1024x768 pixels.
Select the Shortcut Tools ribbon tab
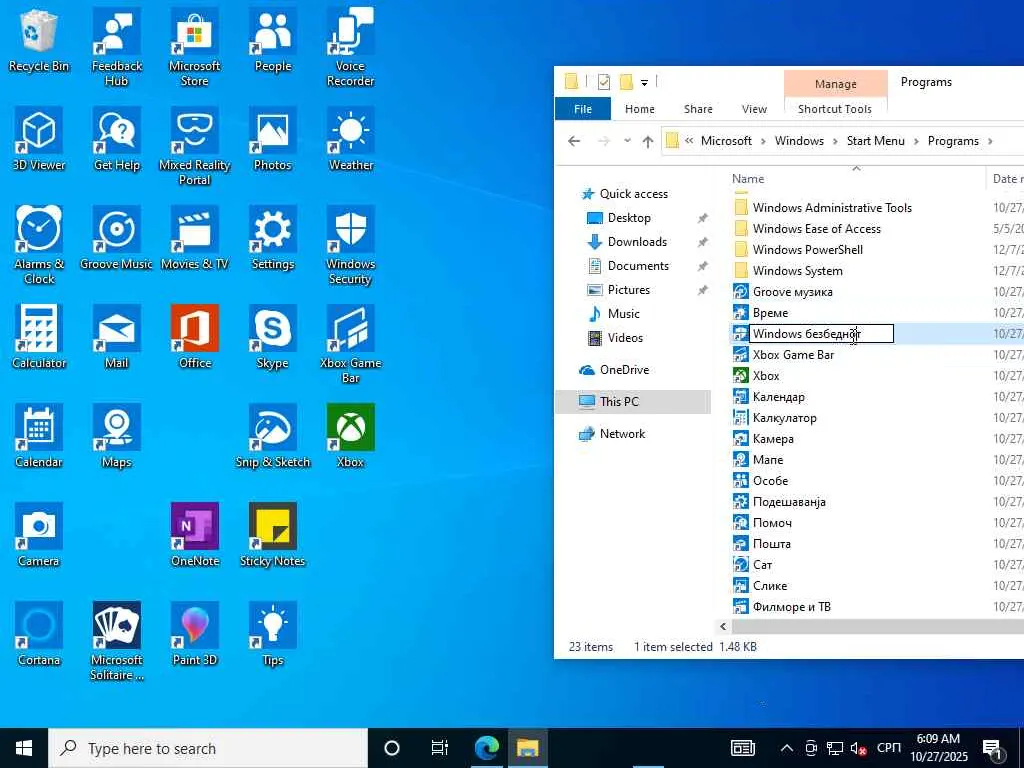(835, 109)
